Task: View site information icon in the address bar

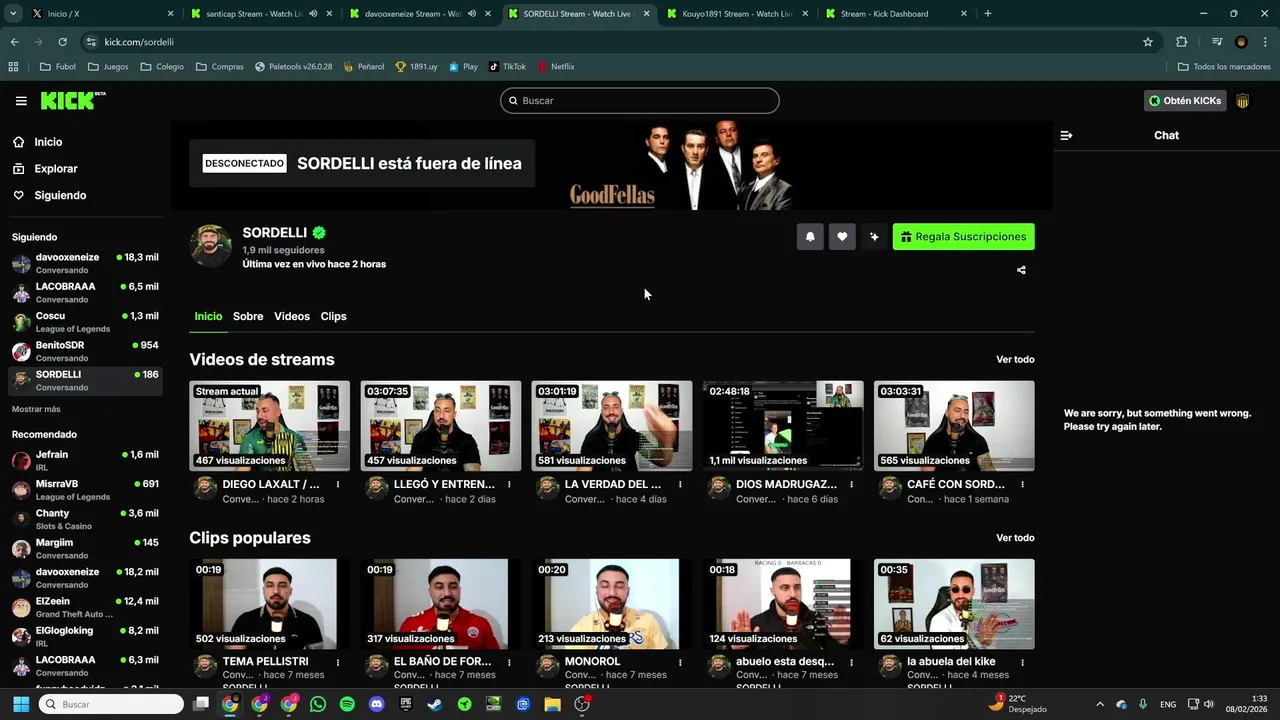Action: coord(91,42)
